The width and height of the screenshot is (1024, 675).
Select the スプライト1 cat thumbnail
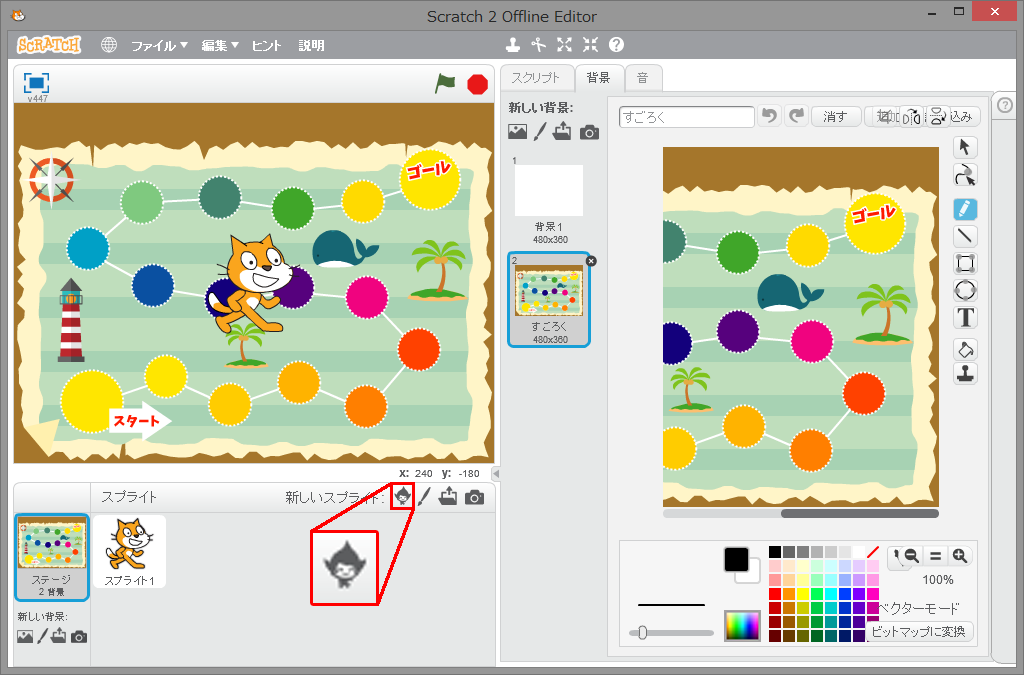tap(129, 552)
